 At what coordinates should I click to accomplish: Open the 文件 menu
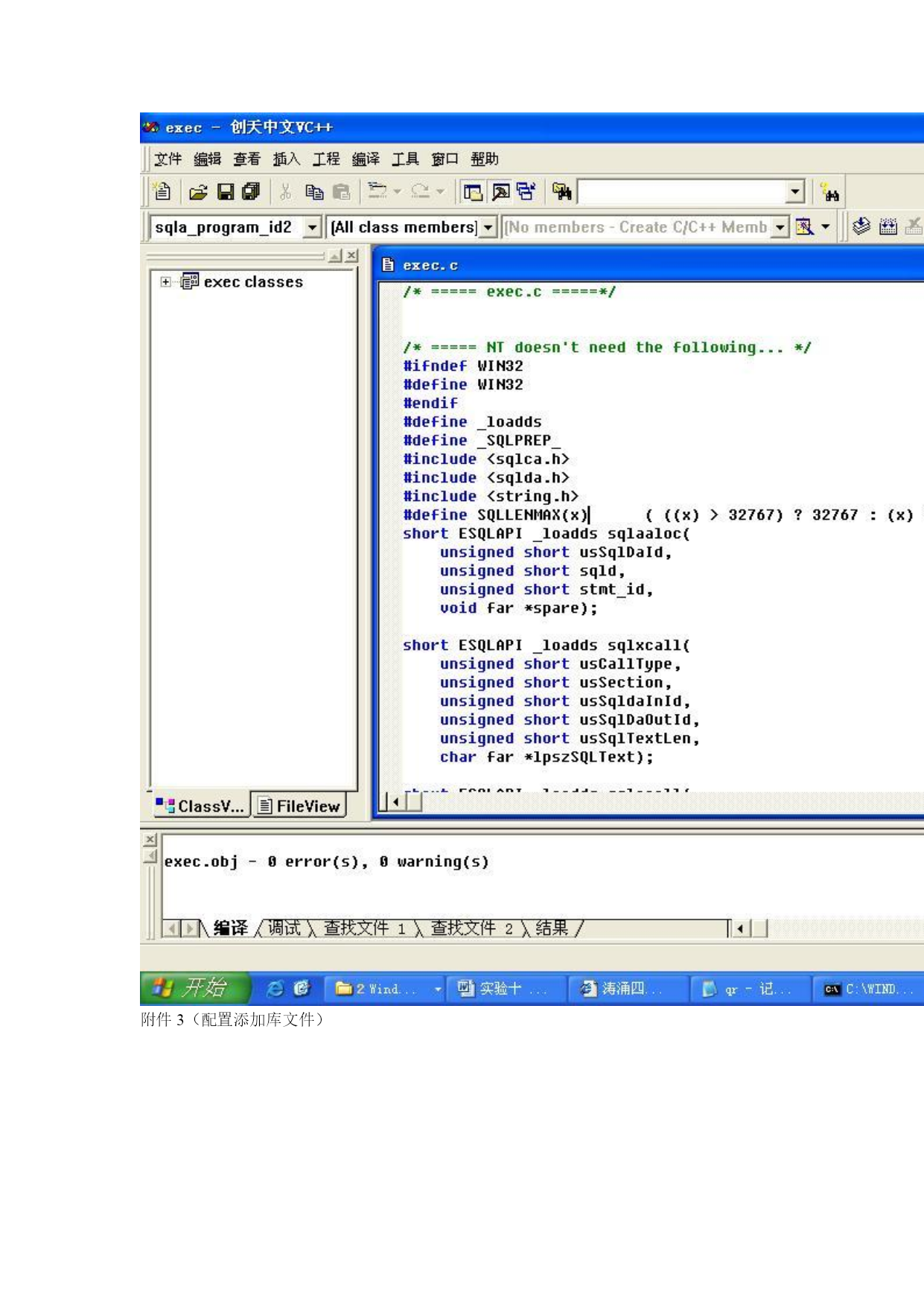point(168,159)
